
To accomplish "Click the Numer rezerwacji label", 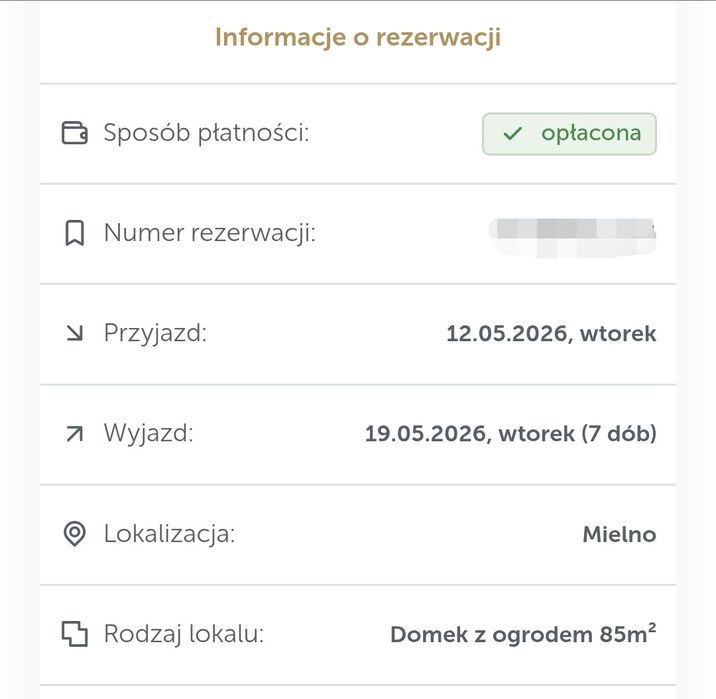I will pyautogui.click(x=210, y=234).
